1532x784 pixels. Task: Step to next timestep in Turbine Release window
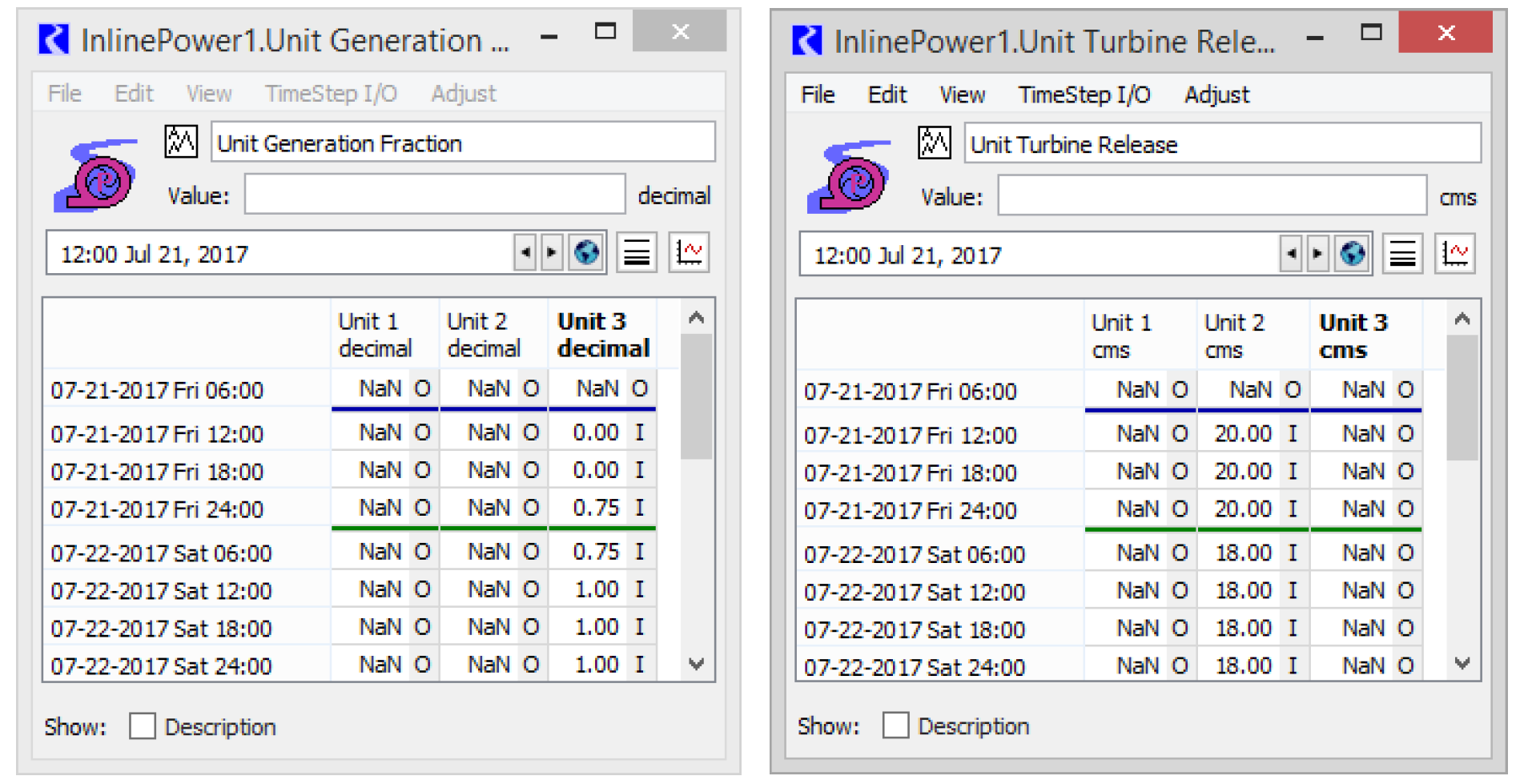click(x=1317, y=255)
